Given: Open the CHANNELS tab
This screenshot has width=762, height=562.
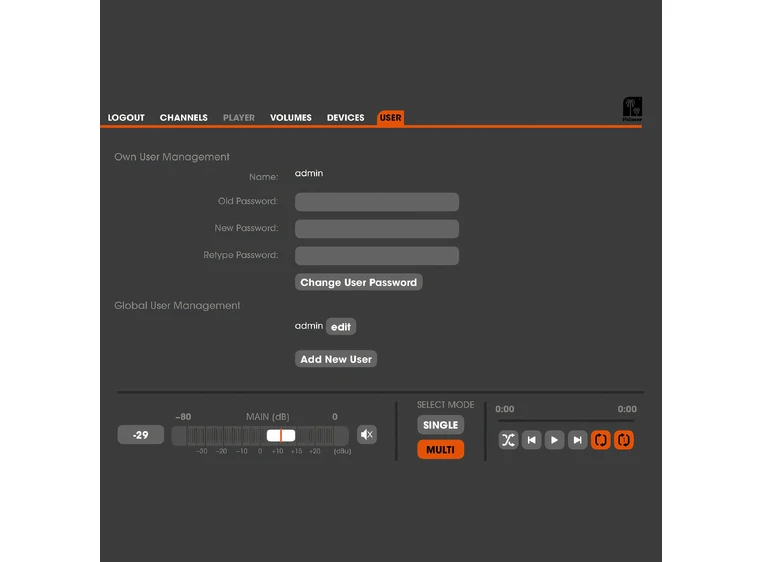Looking at the screenshot, I should 184,118.
